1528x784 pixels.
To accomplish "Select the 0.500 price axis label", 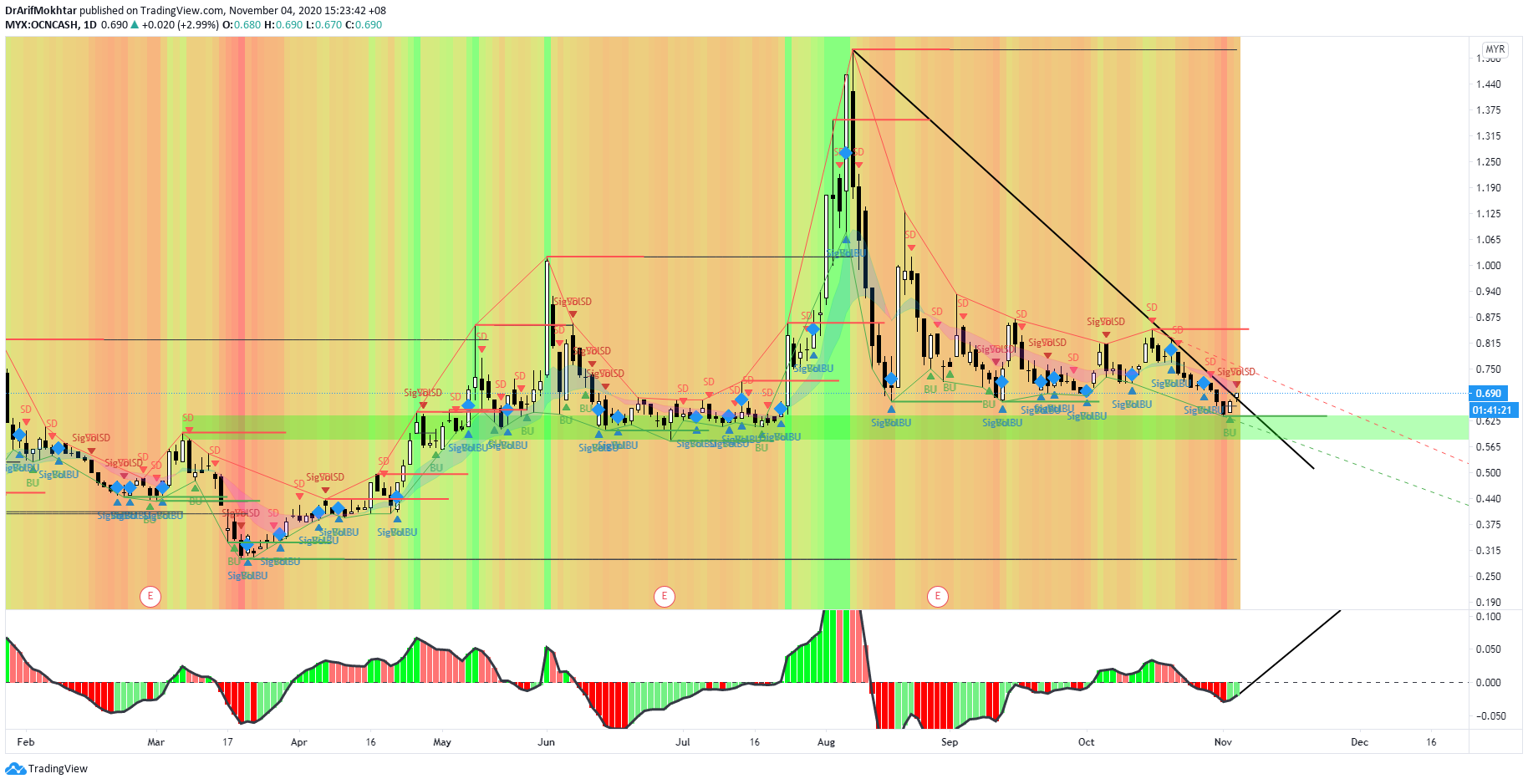I will (x=1488, y=473).
